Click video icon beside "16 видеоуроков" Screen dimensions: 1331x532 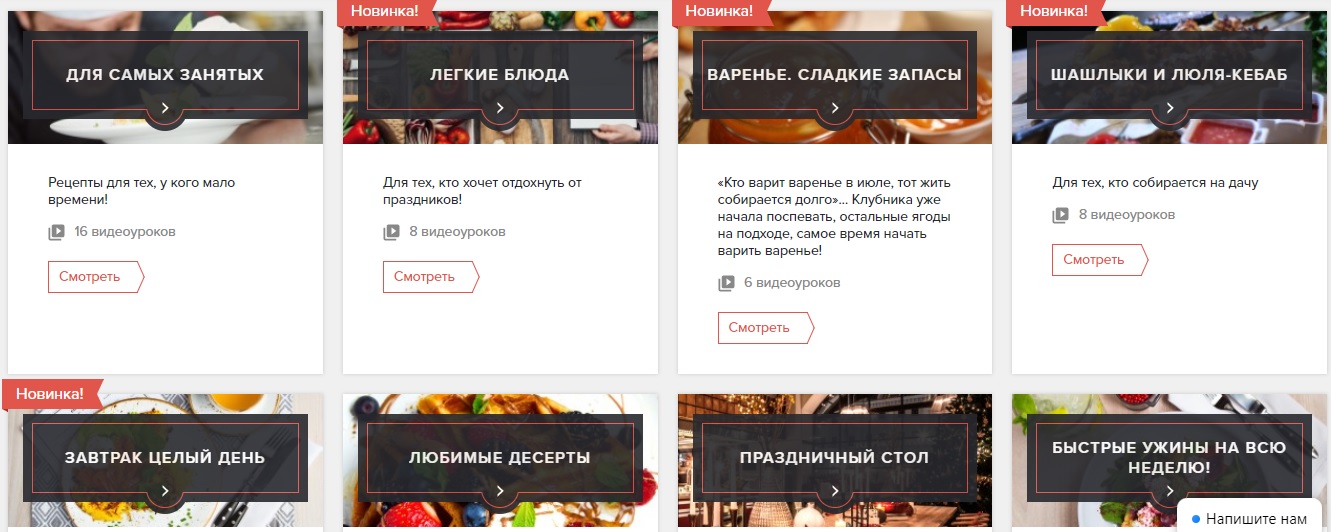[x=56, y=232]
